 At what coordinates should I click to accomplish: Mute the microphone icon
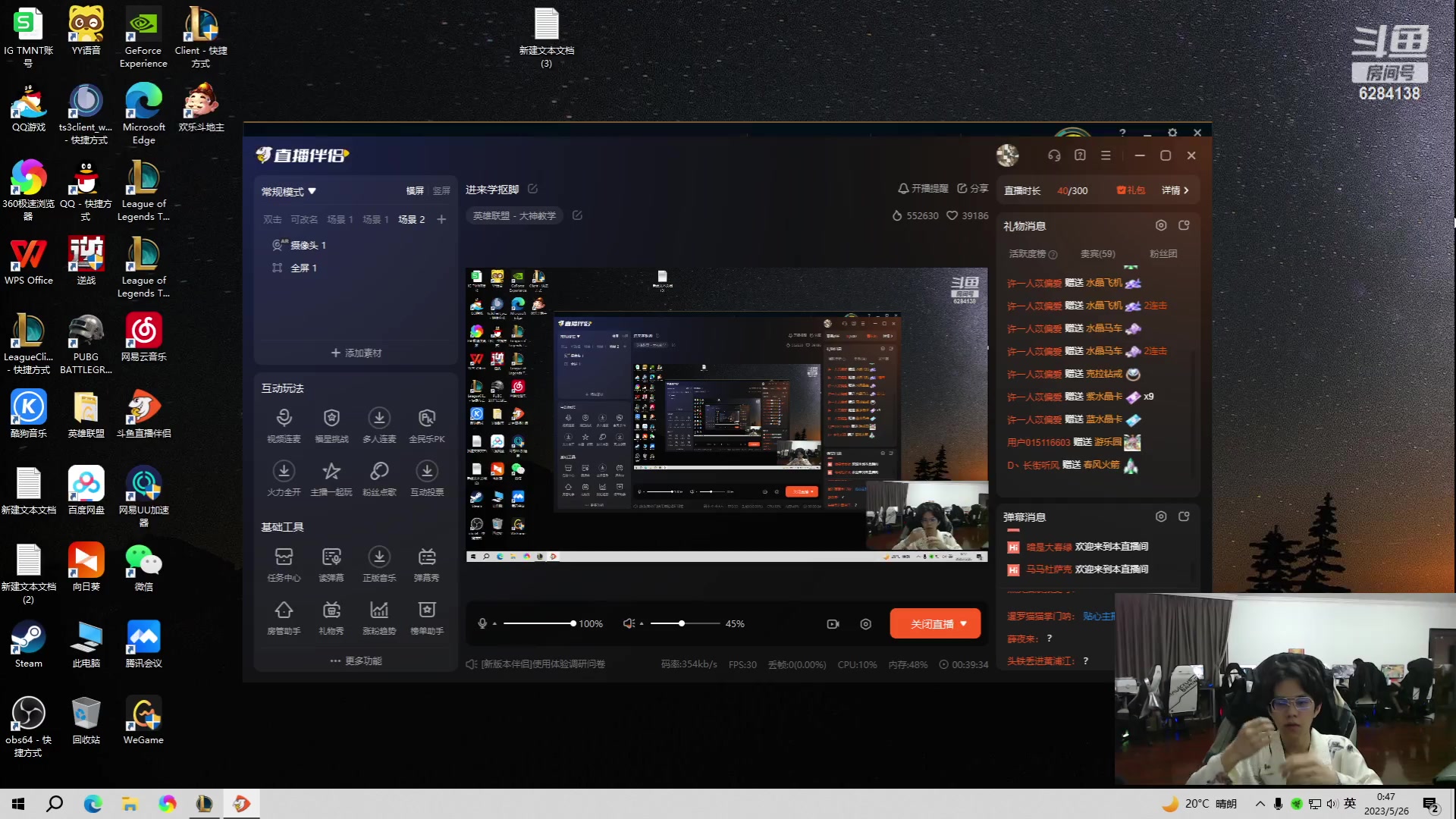482,623
